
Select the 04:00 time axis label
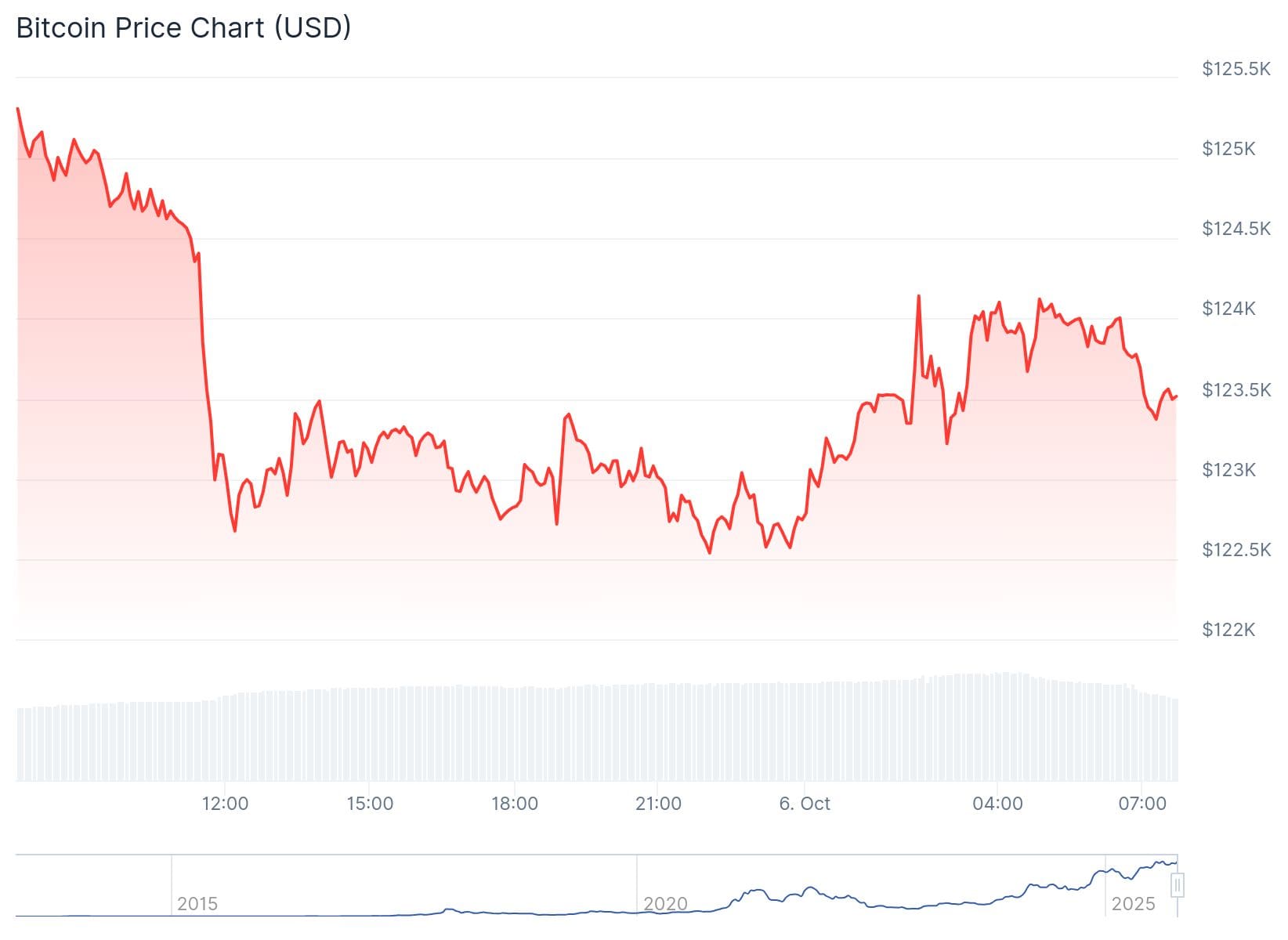tap(997, 804)
